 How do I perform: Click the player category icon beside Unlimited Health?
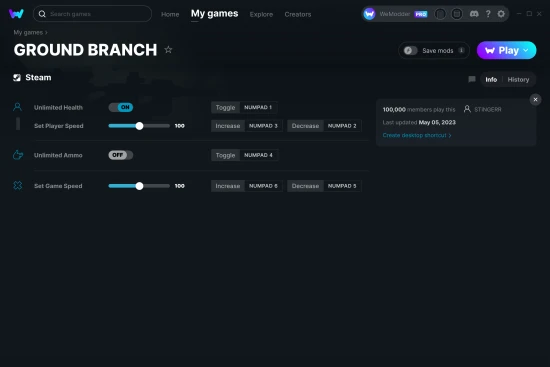tap(17, 107)
